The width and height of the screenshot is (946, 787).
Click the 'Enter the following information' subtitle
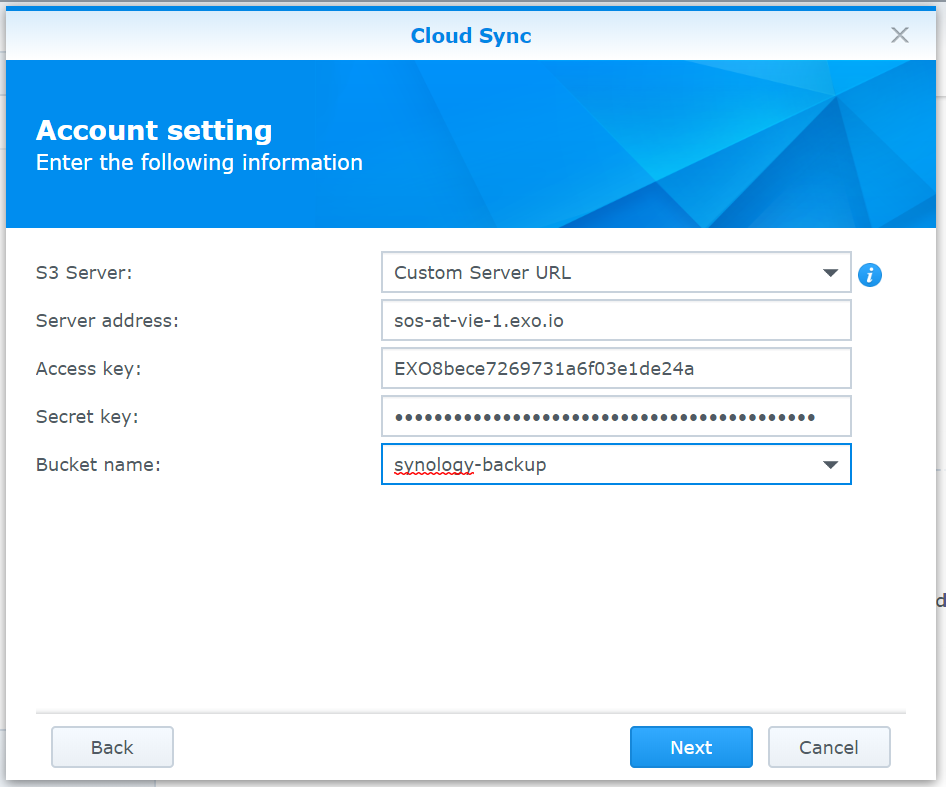(x=199, y=163)
